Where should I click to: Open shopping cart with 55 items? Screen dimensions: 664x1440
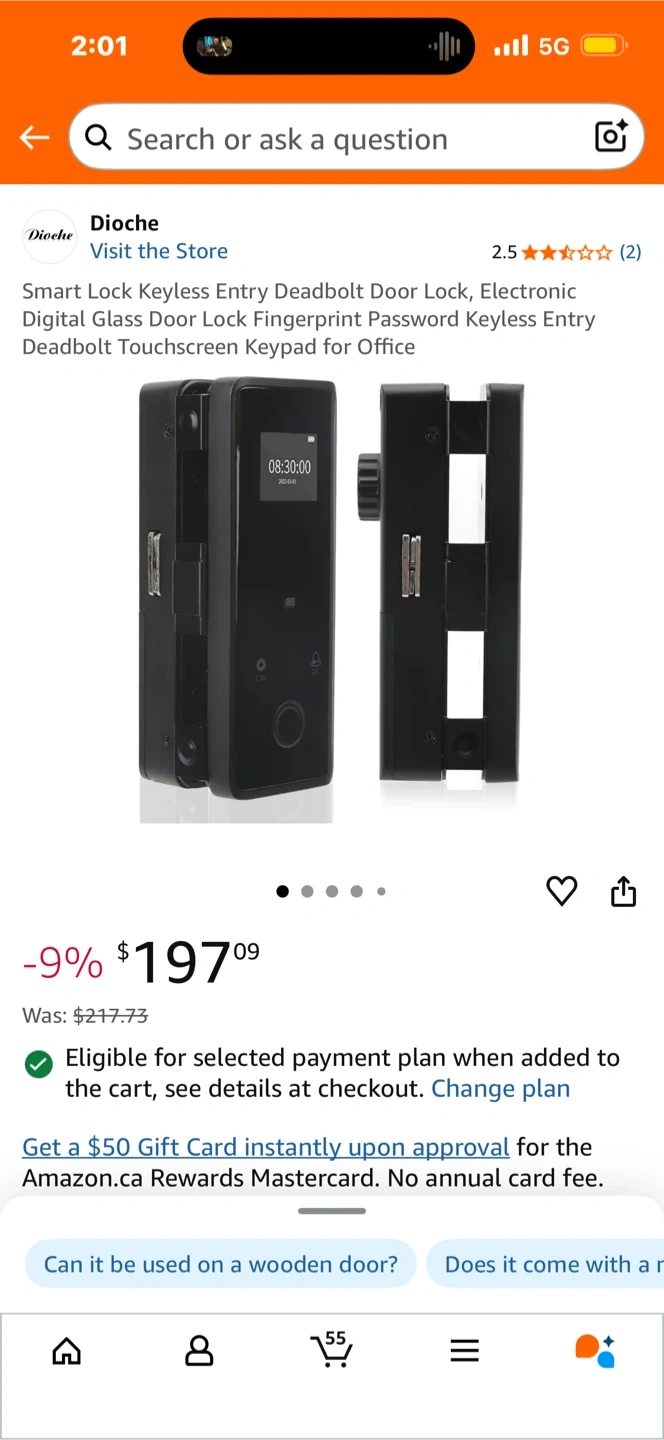(331, 1349)
